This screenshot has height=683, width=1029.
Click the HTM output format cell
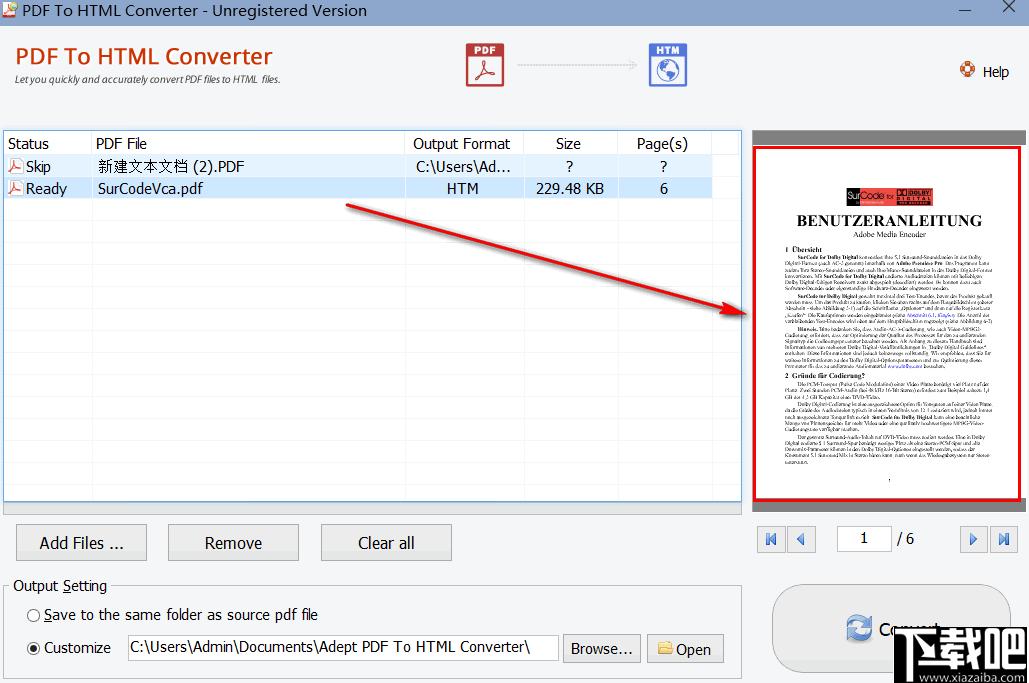(x=463, y=188)
